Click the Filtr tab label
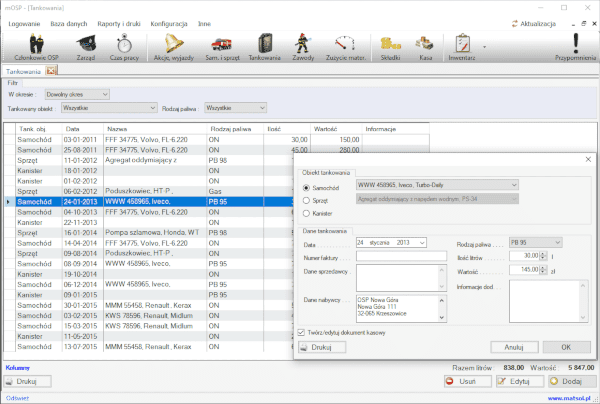 pos(13,83)
